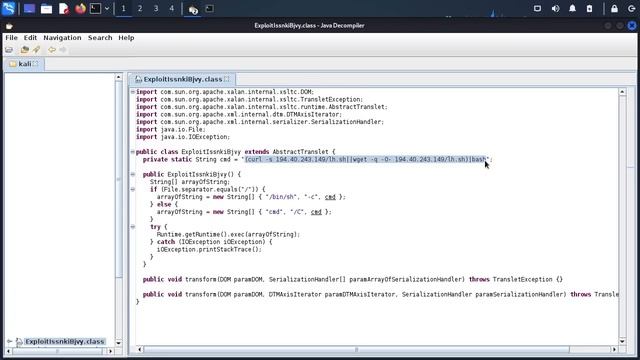
Task: Click the import java.io.IOException line
Action: [x=183, y=137]
